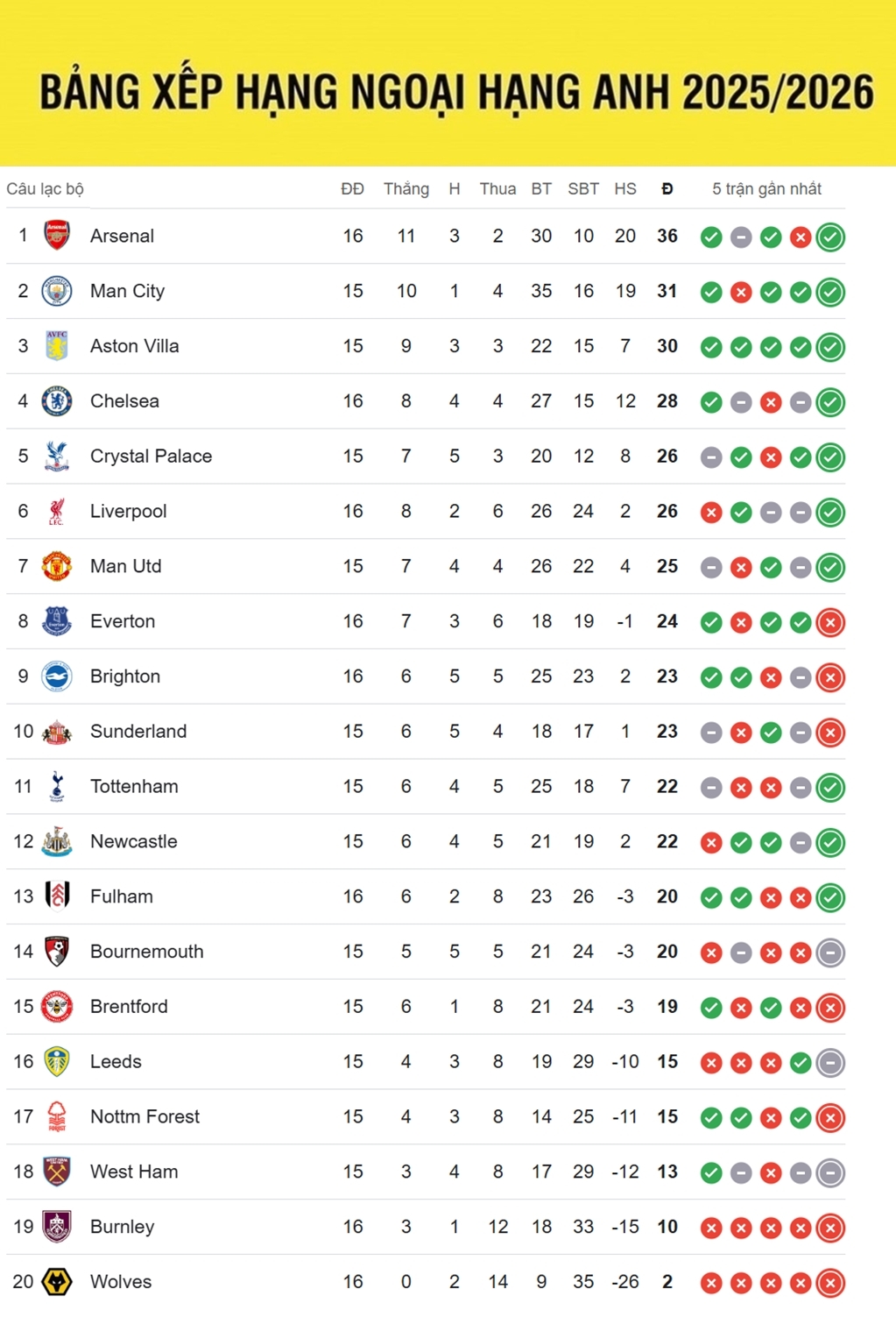The height and width of the screenshot is (1317, 896).
Task: Click the Man City club crest
Action: point(57,291)
